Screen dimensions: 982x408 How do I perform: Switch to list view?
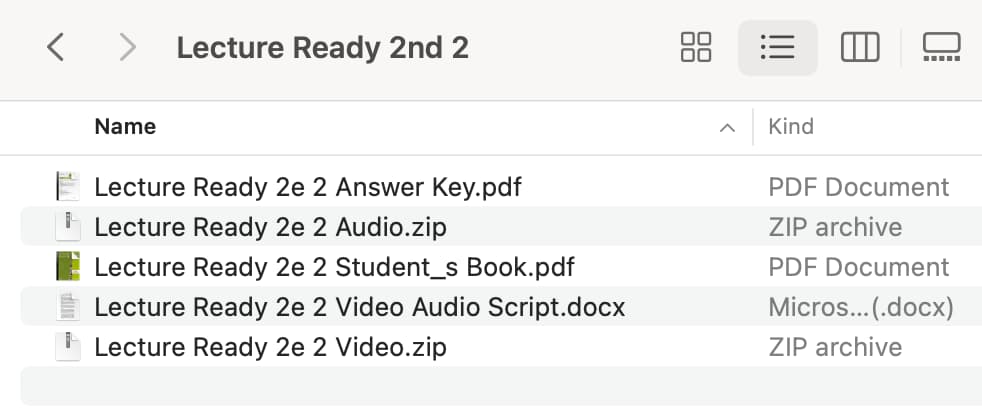(x=777, y=47)
